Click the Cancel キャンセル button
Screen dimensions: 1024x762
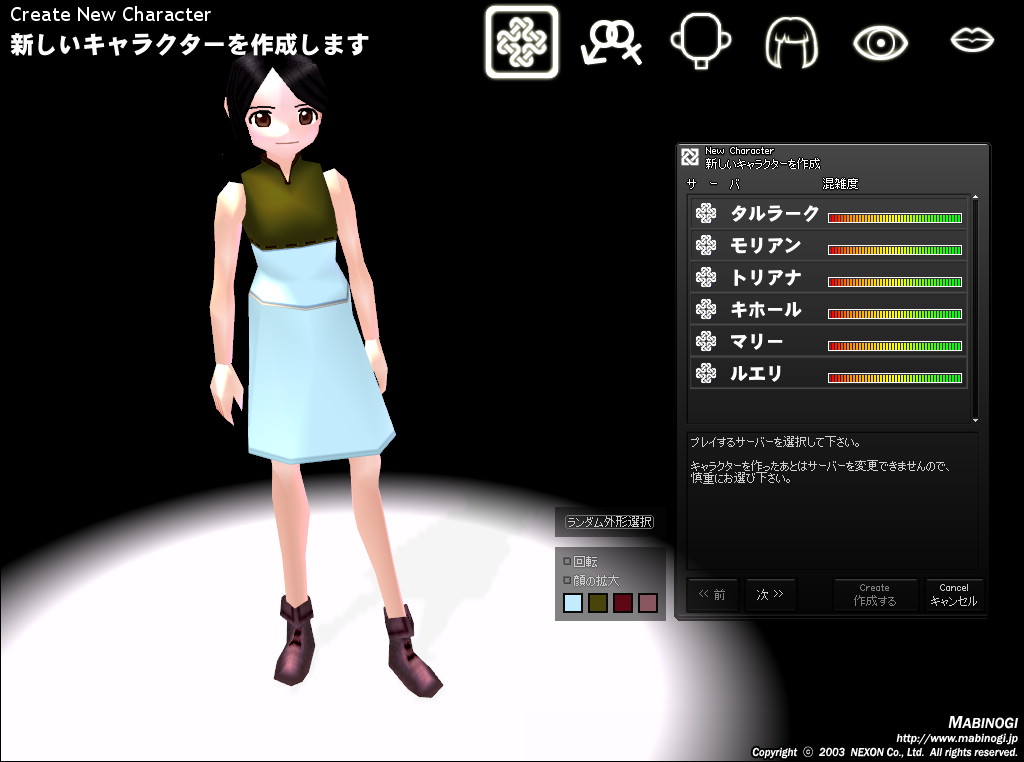pyautogui.click(x=953, y=594)
